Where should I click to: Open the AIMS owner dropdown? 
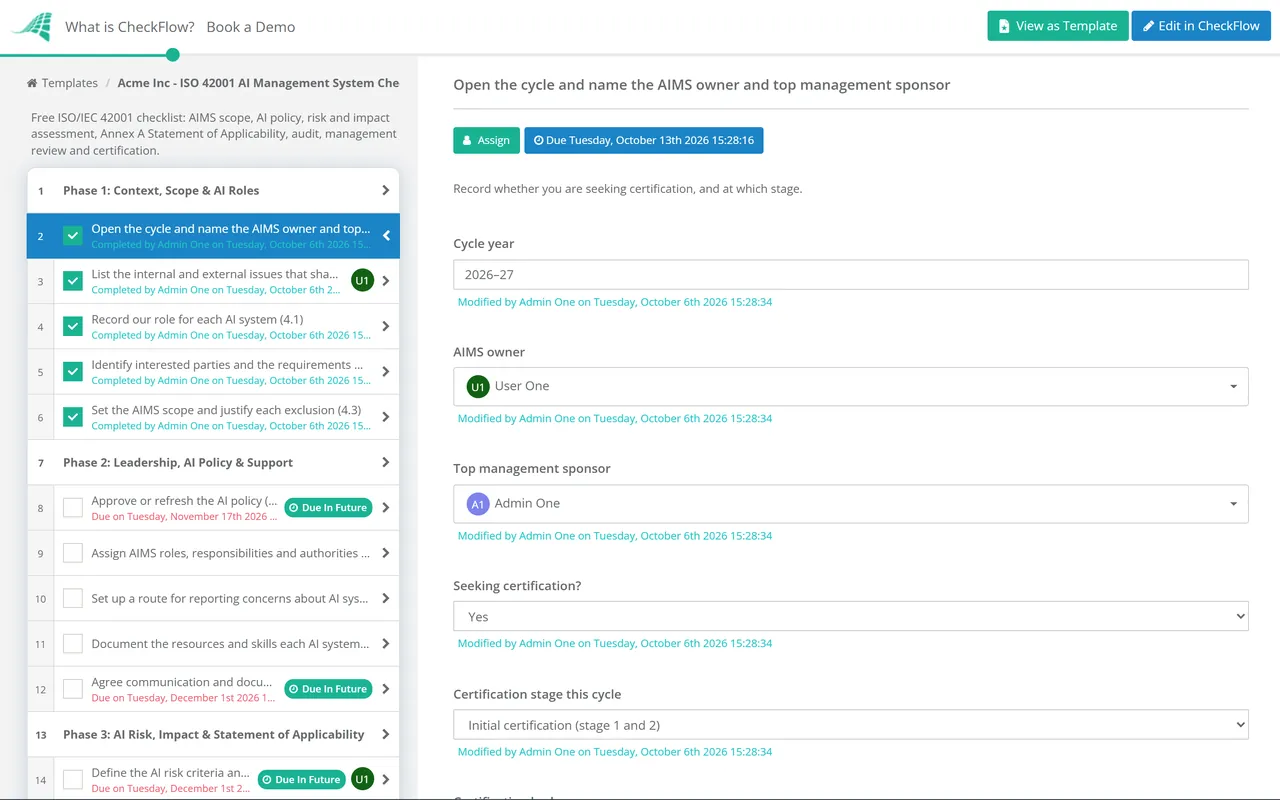tap(850, 386)
